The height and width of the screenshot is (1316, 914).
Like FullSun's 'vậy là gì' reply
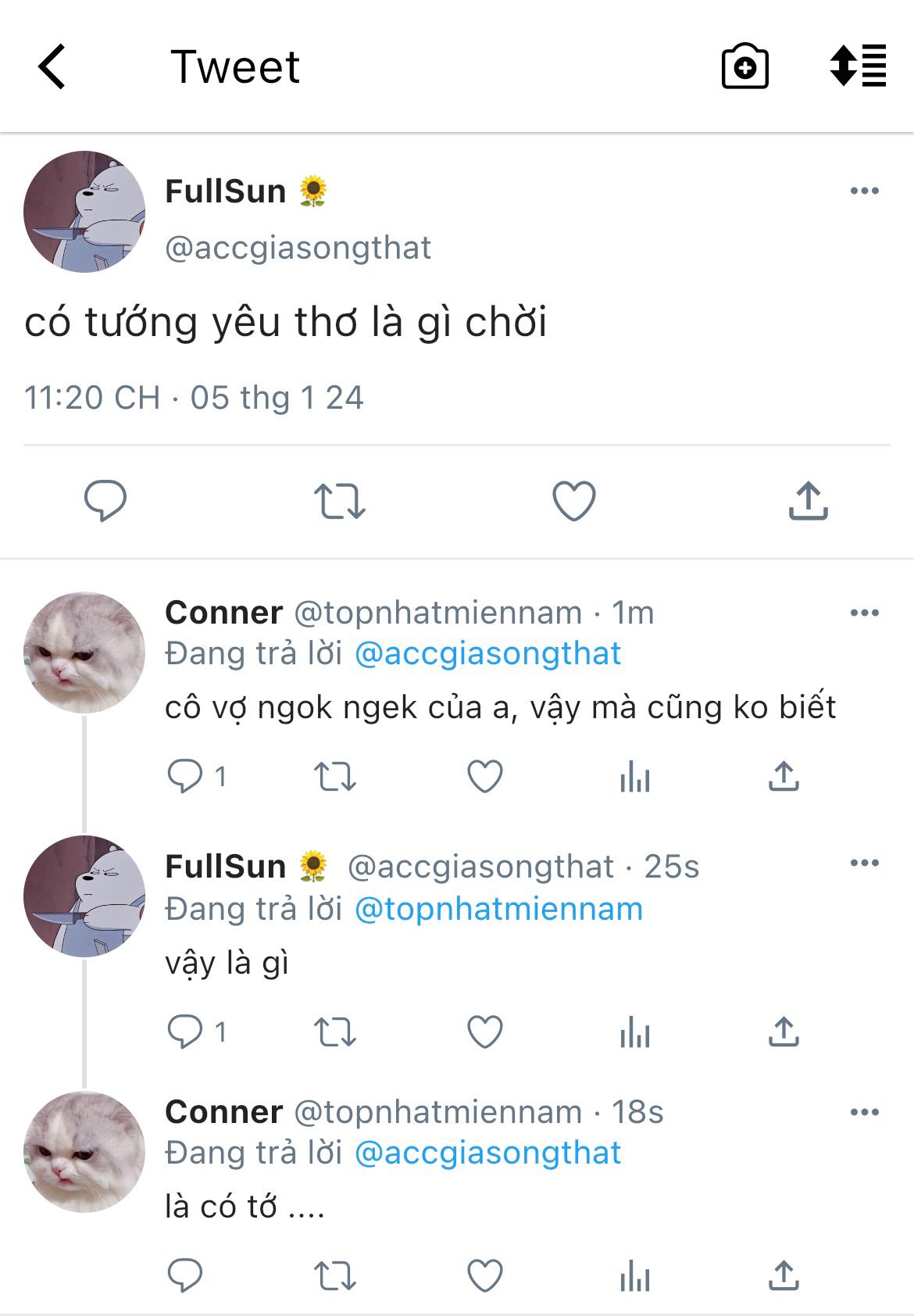(x=484, y=1032)
